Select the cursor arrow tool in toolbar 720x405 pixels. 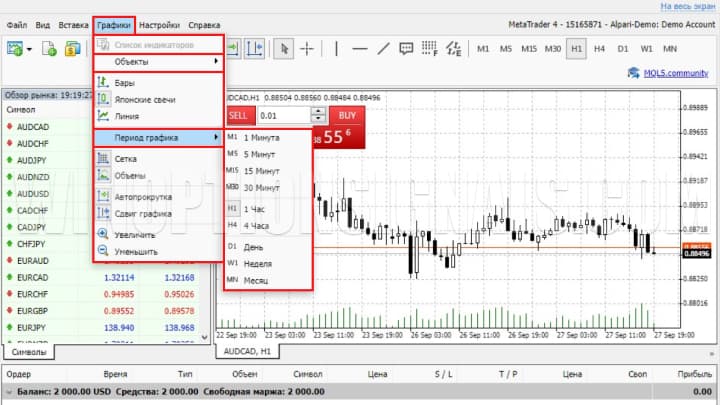pos(284,48)
